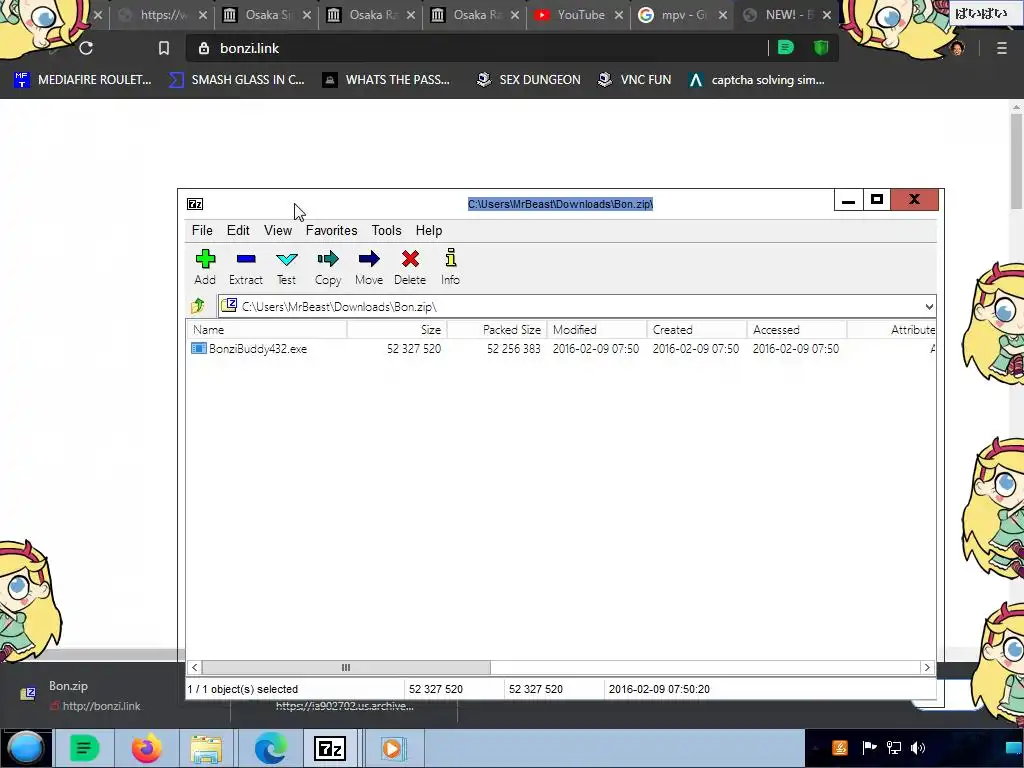Open WHATS THE PASS... bookmark
1024x768 pixels.
(387, 80)
